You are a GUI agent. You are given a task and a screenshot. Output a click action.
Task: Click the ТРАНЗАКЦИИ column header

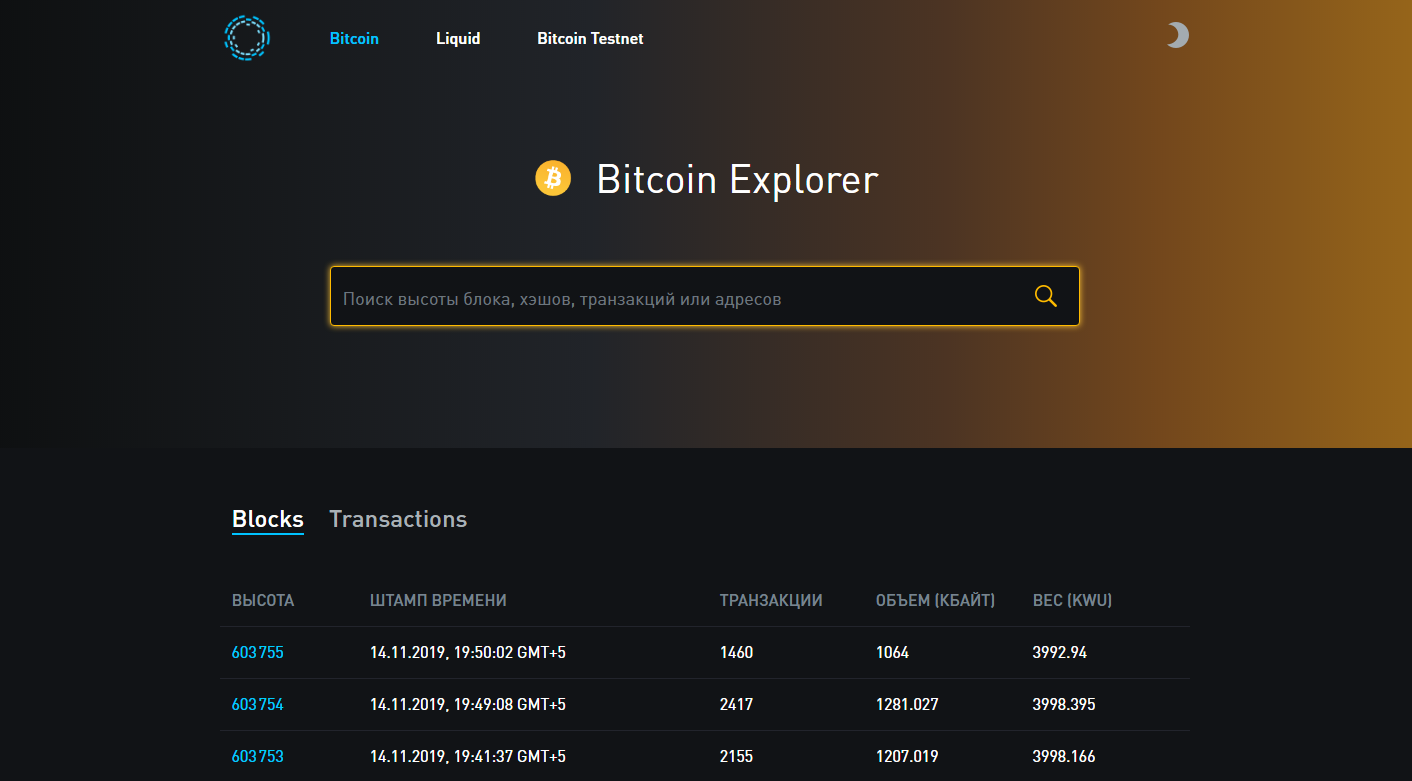tap(771, 600)
